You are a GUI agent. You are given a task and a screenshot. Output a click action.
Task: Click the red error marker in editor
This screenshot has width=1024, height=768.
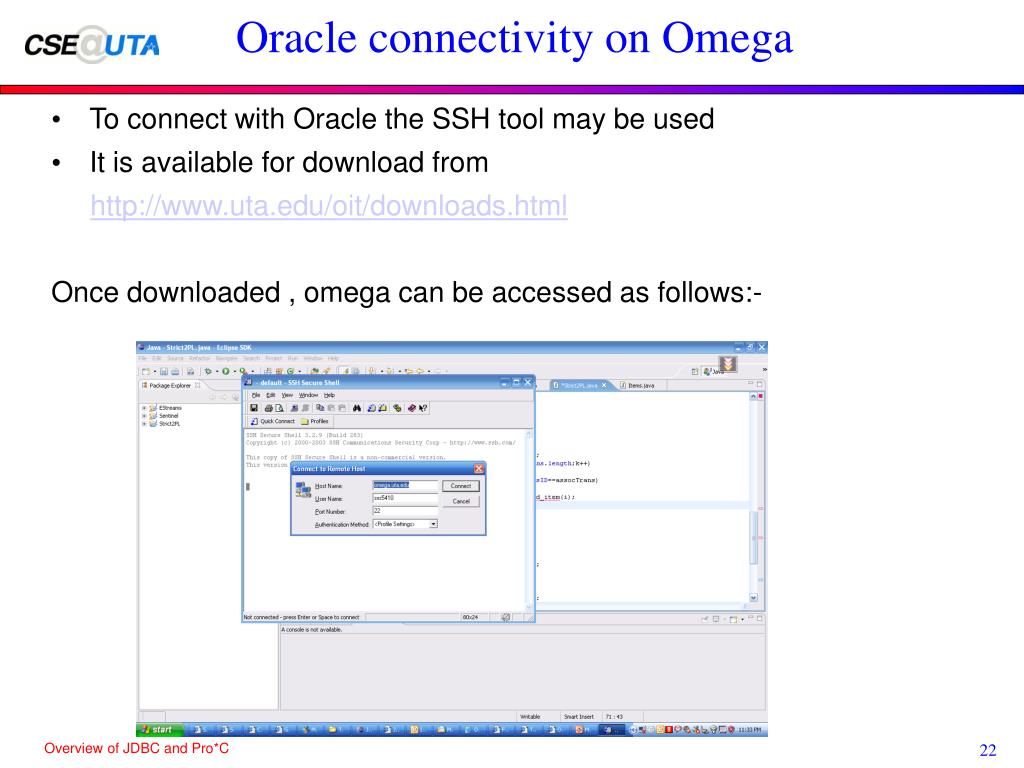[x=760, y=396]
